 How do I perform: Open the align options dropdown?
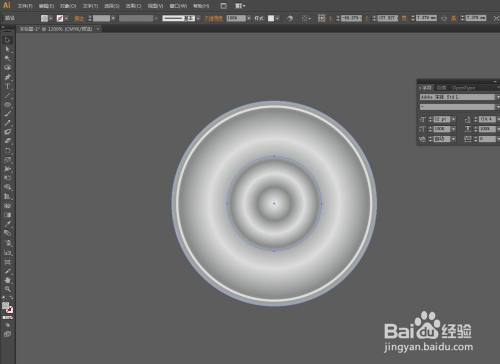click(305, 19)
